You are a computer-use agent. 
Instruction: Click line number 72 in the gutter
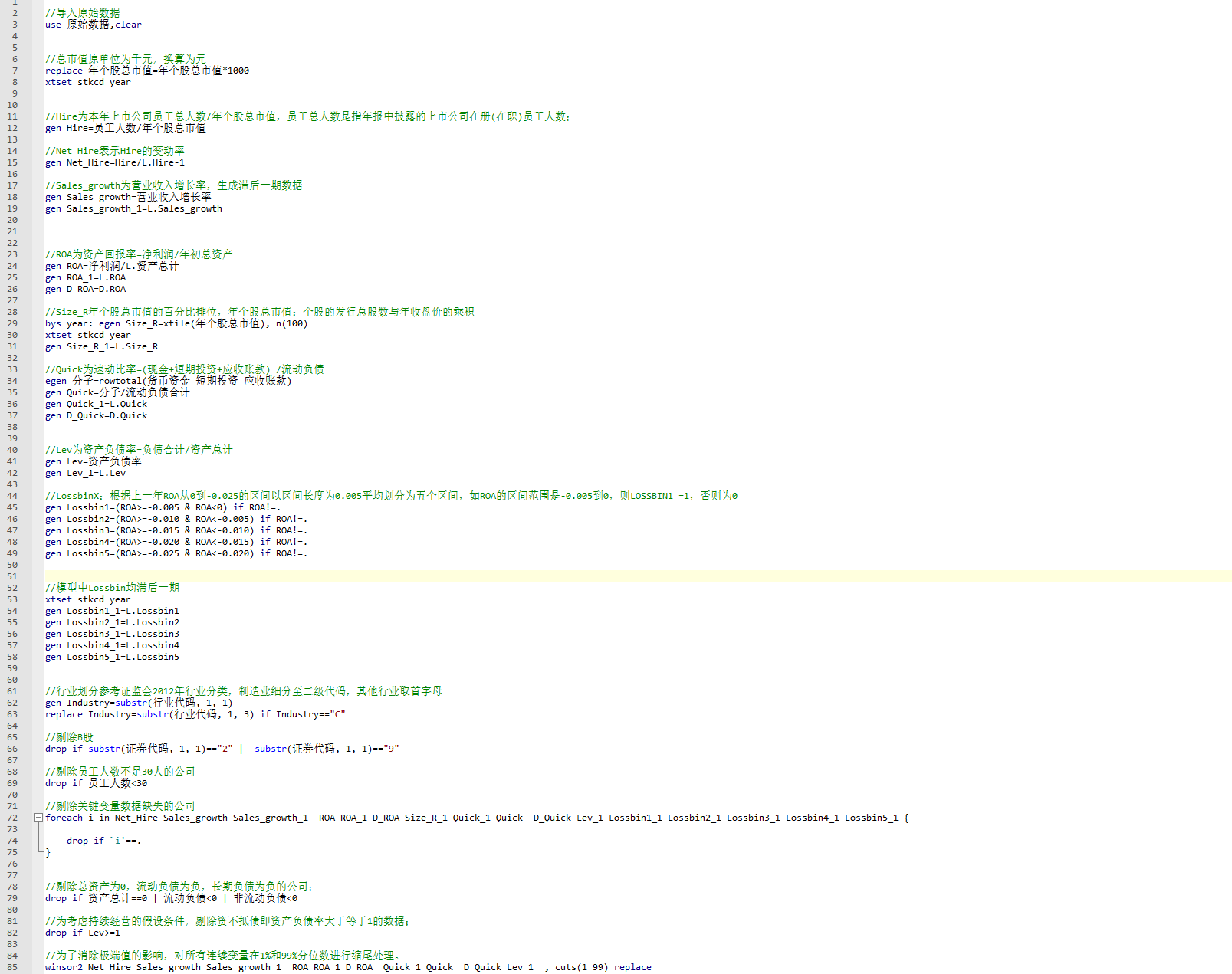12,818
